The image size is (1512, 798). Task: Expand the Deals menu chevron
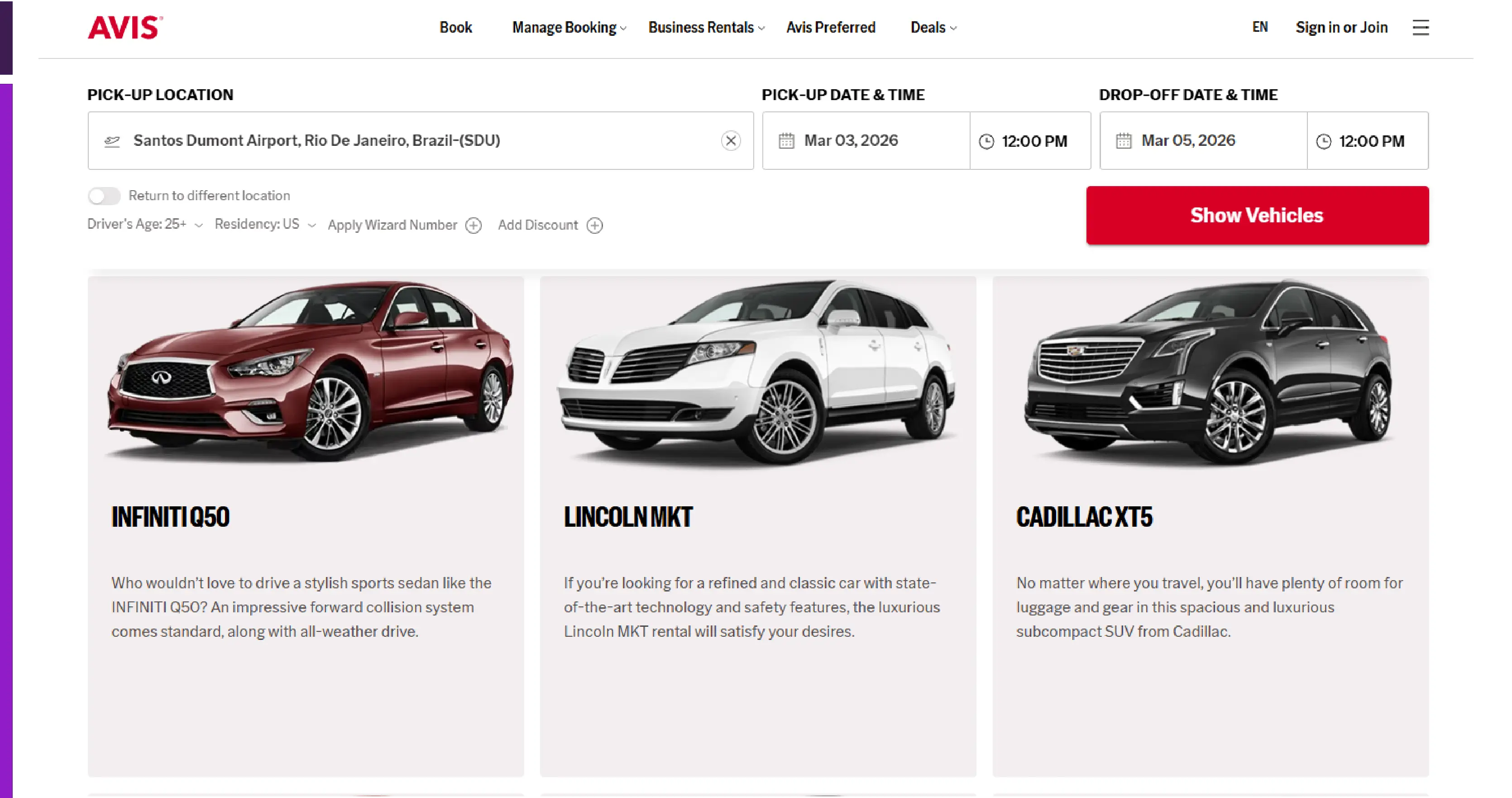[x=953, y=28]
